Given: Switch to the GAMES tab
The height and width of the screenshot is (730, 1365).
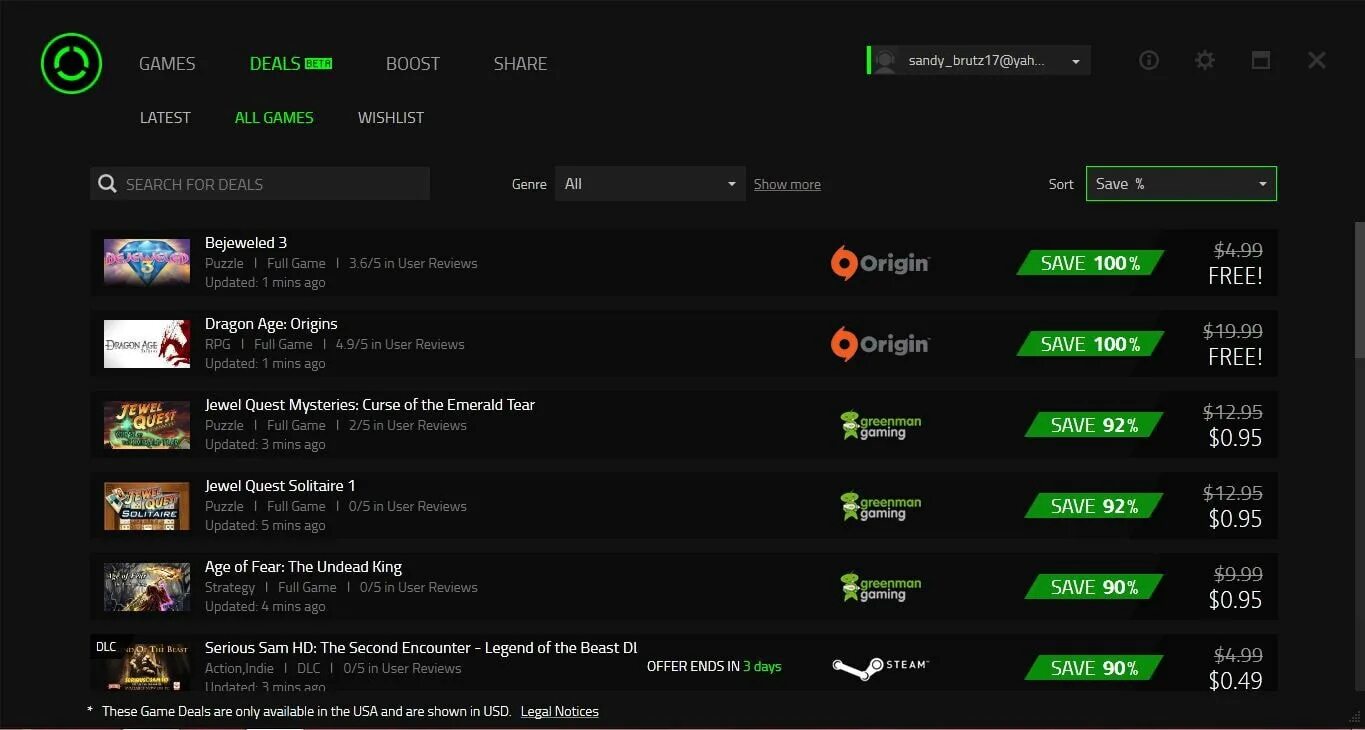Looking at the screenshot, I should (167, 63).
